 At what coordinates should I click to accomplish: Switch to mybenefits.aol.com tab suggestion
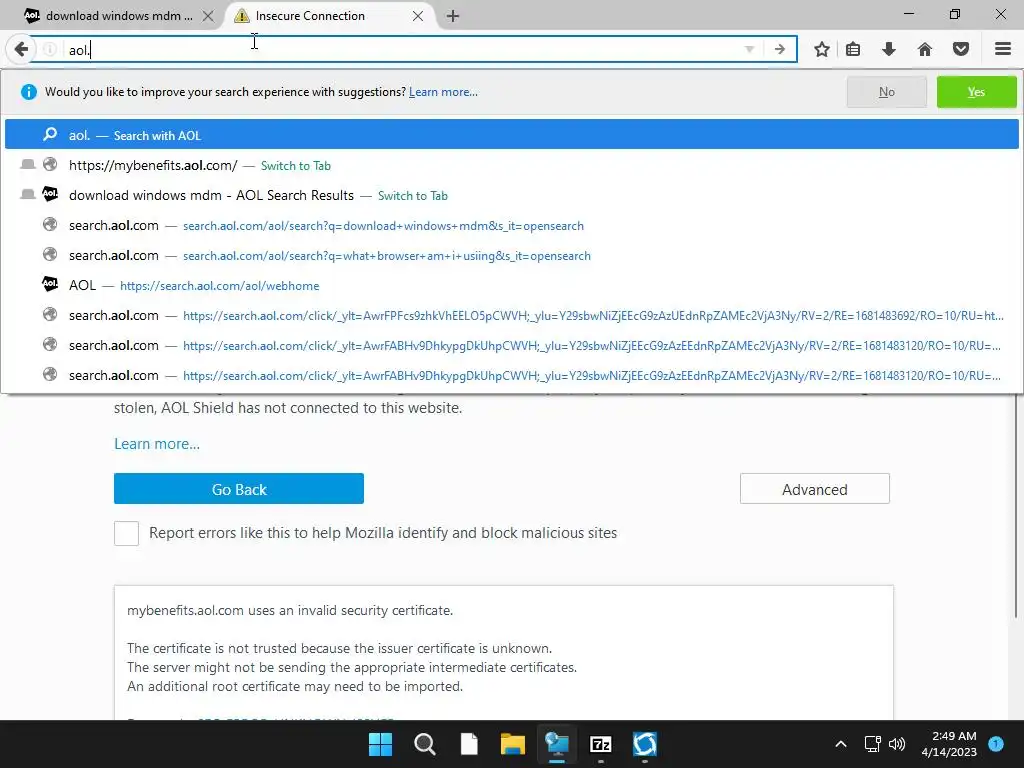[511, 165]
